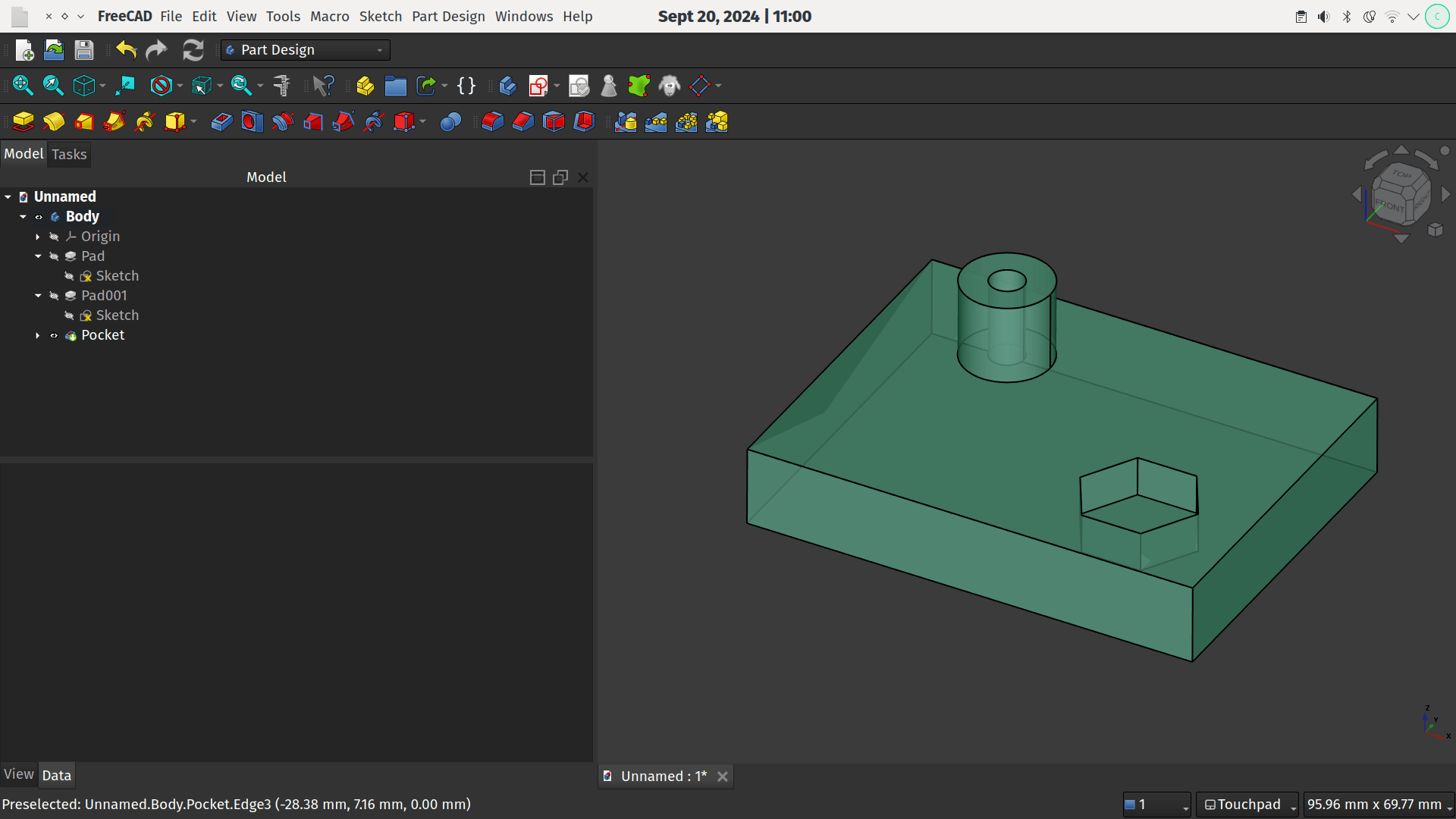Open the Sketch menu
This screenshot has width=1456, height=819.
(380, 16)
